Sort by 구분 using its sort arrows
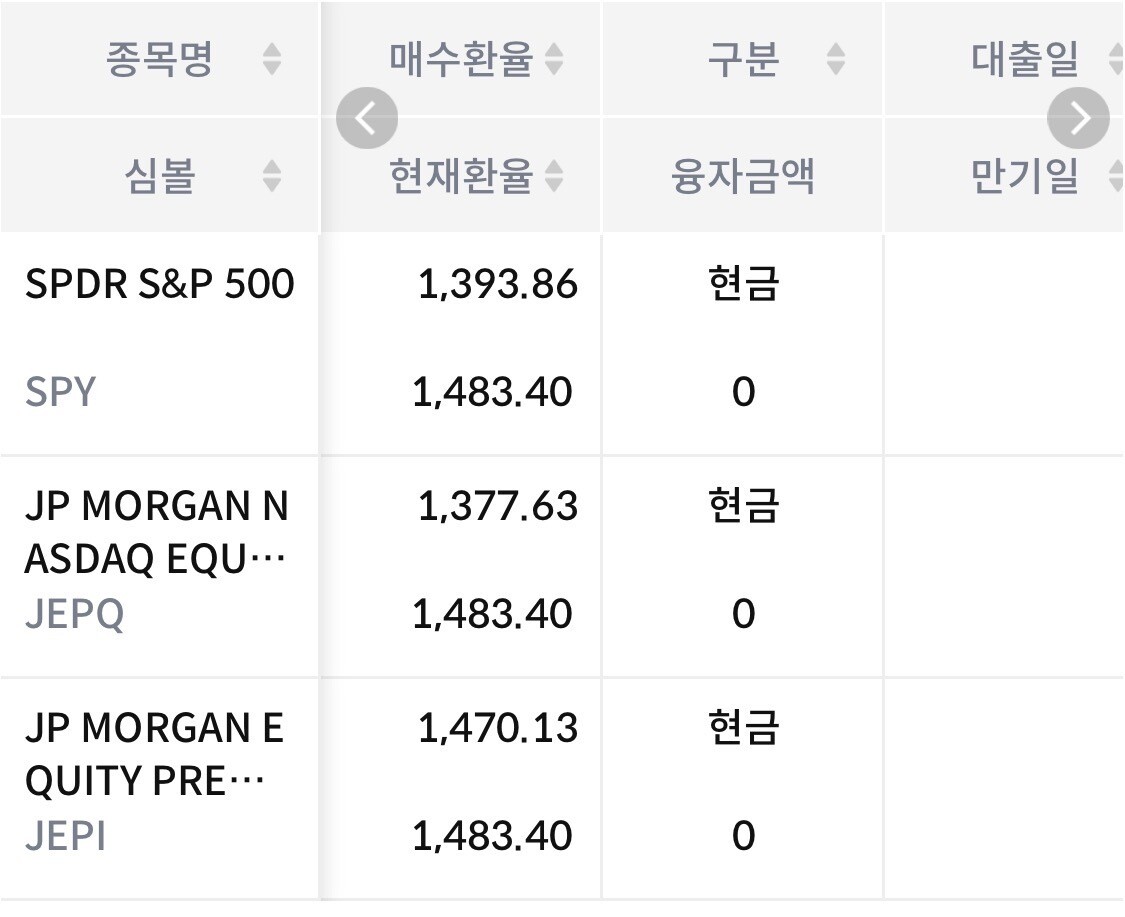 click(x=836, y=61)
